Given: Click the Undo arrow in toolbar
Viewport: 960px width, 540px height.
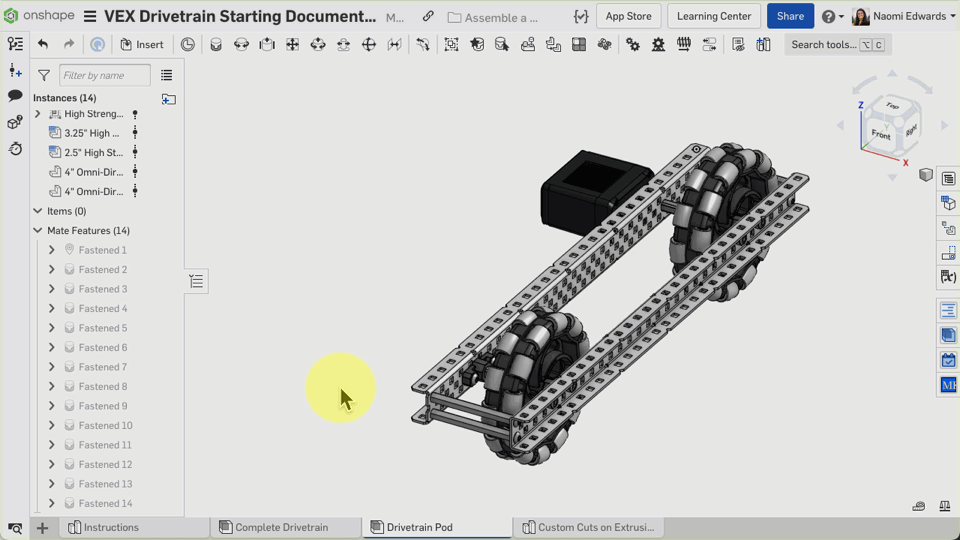Looking at the screenshot, I should click(43, 44).
